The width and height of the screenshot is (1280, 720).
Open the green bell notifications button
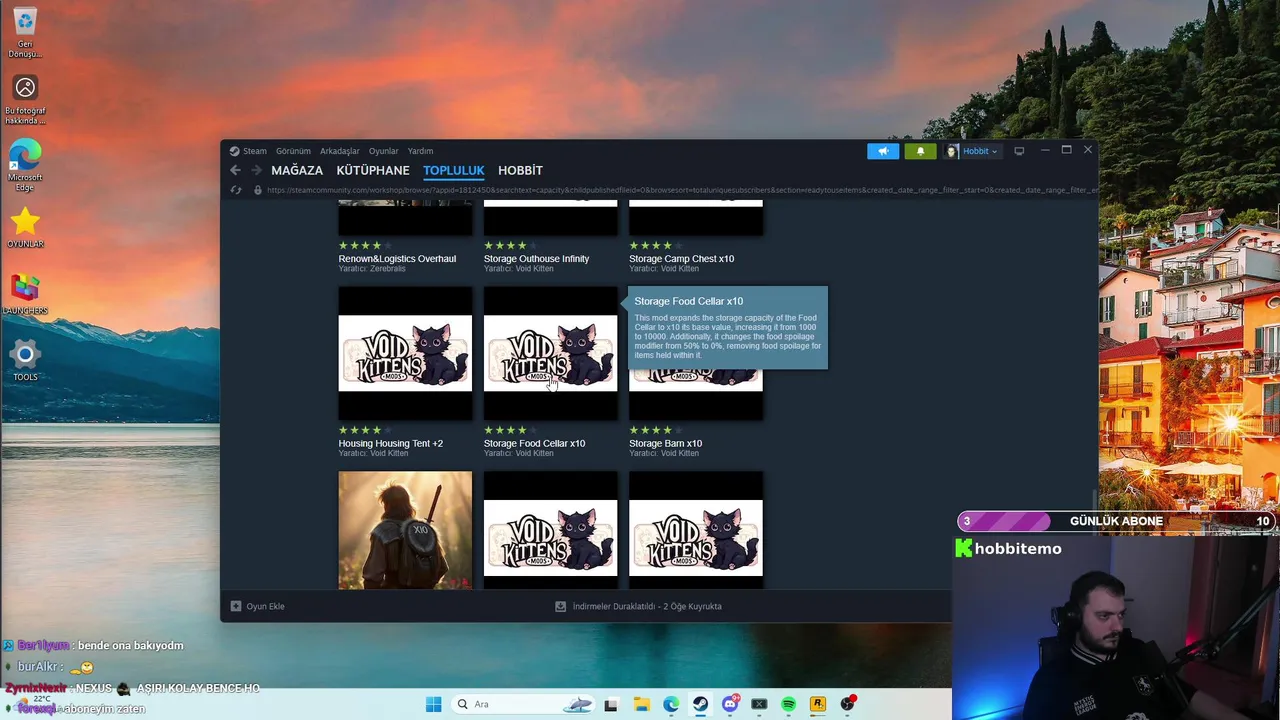tap(921, 151)
